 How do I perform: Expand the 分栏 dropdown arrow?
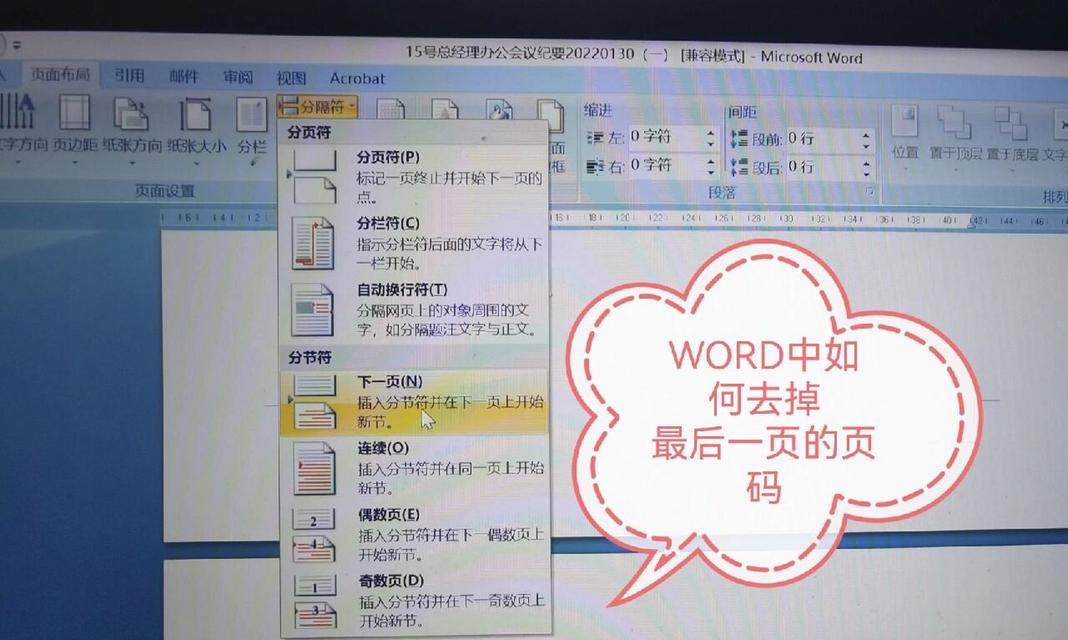252,163
